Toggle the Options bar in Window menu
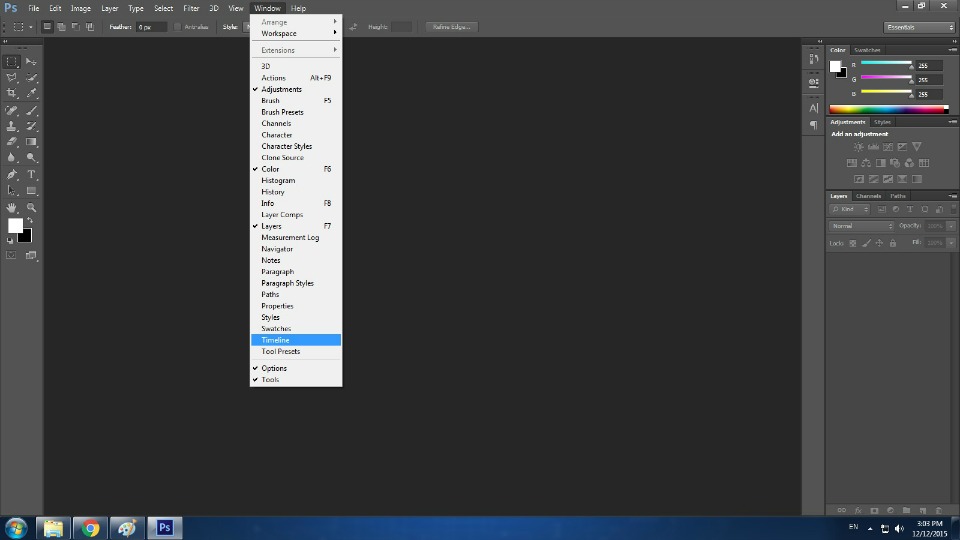Viewport: 960px width, 540px height. pyautogui.click(x=296, y=368)
